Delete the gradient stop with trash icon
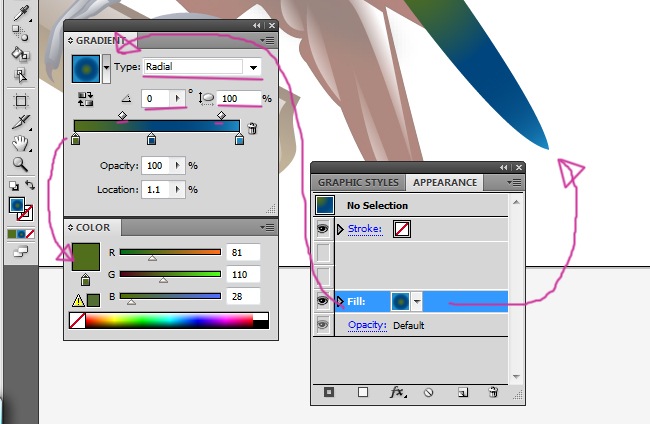 pyautogui.click(x=252, y=128)
